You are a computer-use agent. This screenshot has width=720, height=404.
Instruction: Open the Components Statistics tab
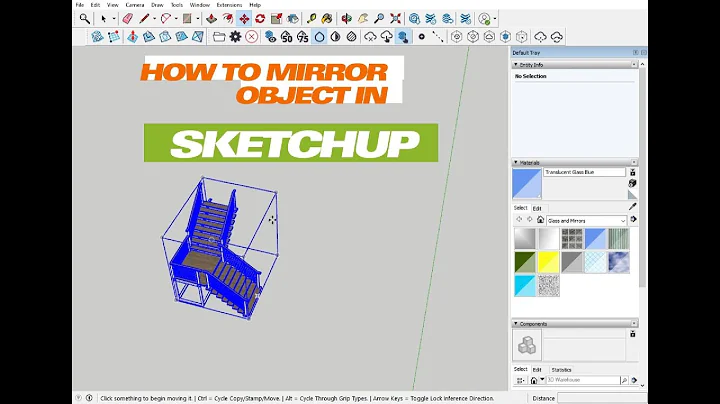point(561,370)
